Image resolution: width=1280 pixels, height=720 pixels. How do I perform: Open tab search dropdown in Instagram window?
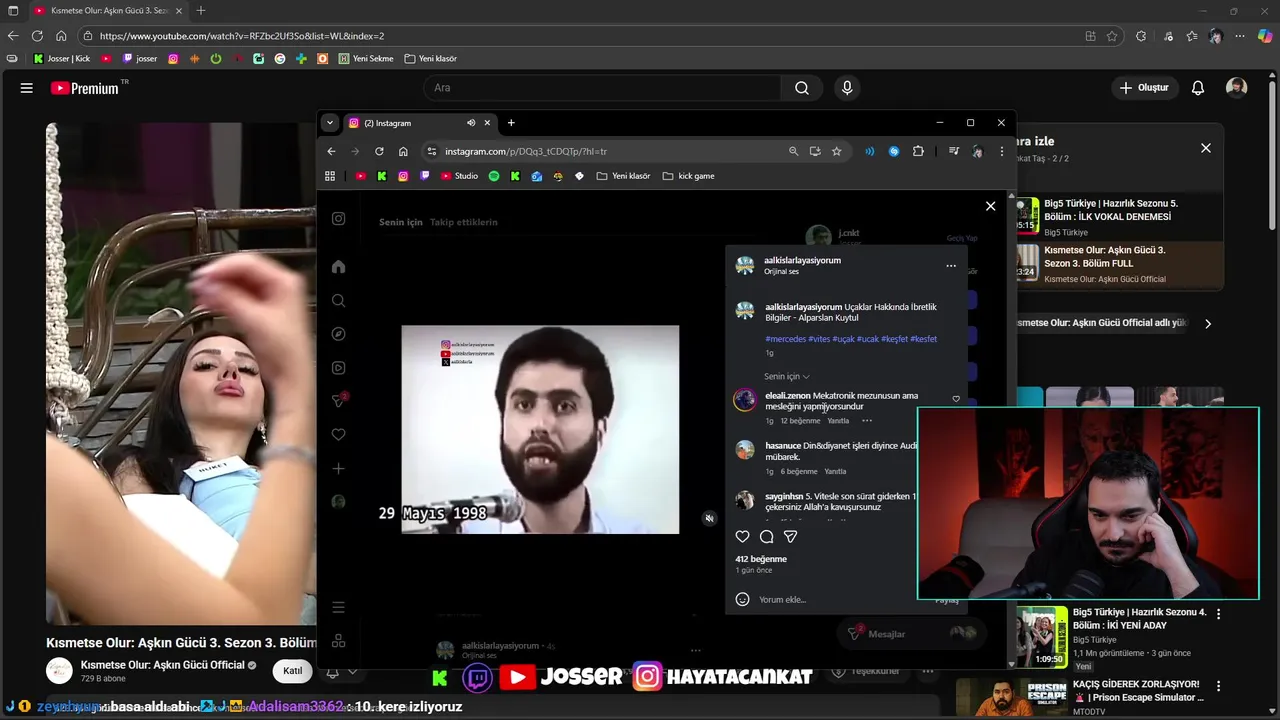click(330, 123)
